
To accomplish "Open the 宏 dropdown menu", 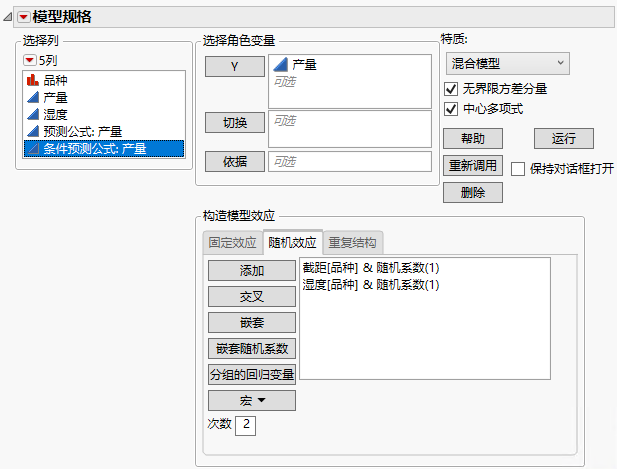I will pyautogui.click(x=252, y=401).
